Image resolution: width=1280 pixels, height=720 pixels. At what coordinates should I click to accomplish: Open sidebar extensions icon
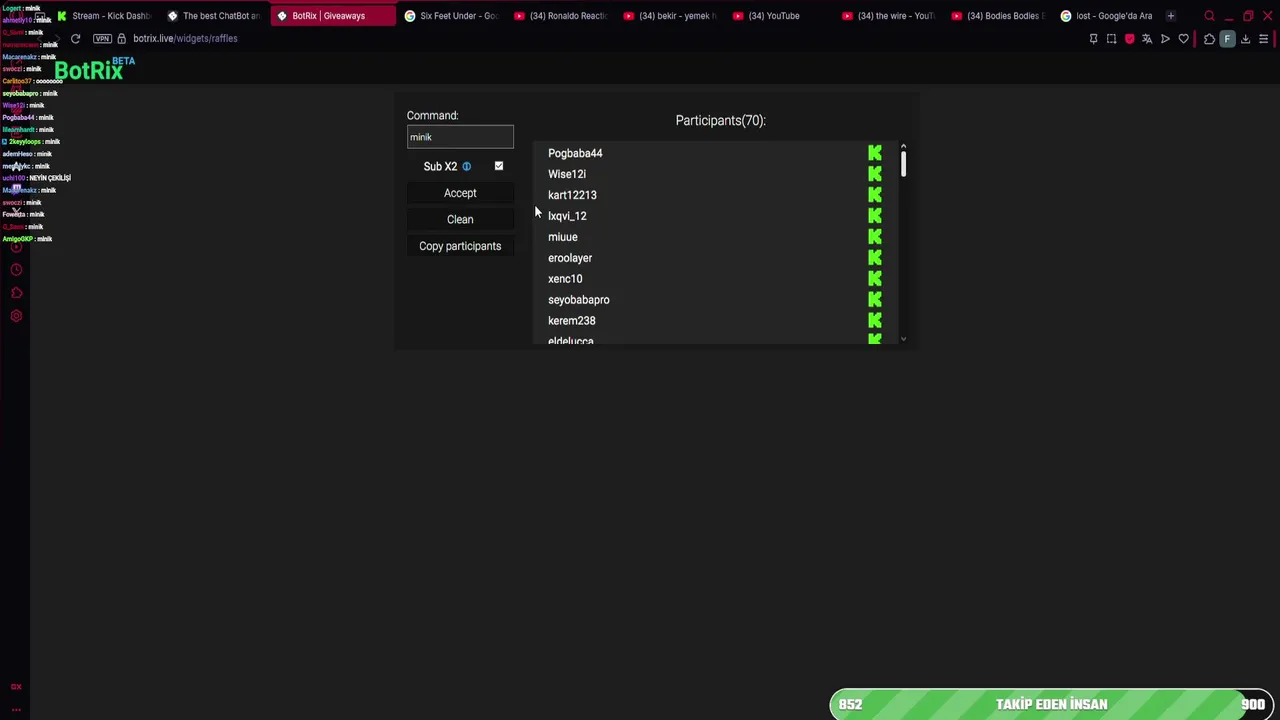coord(16,293)
